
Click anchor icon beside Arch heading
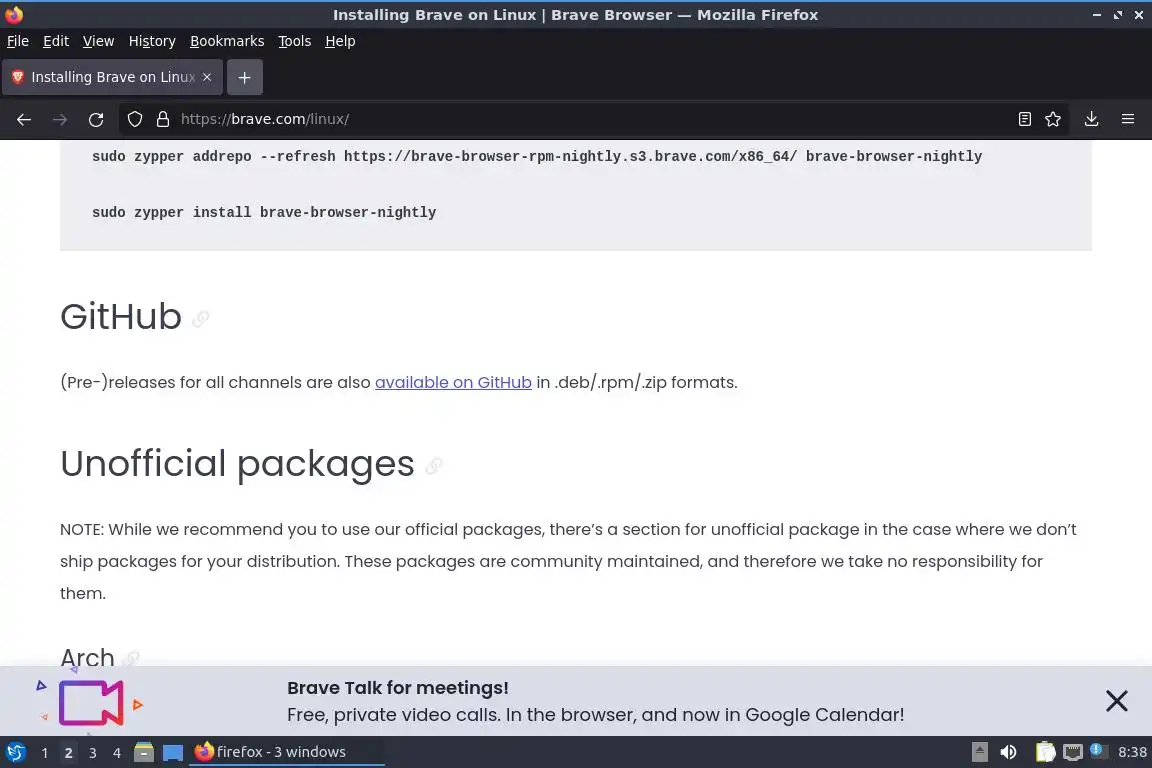(131, 658)
